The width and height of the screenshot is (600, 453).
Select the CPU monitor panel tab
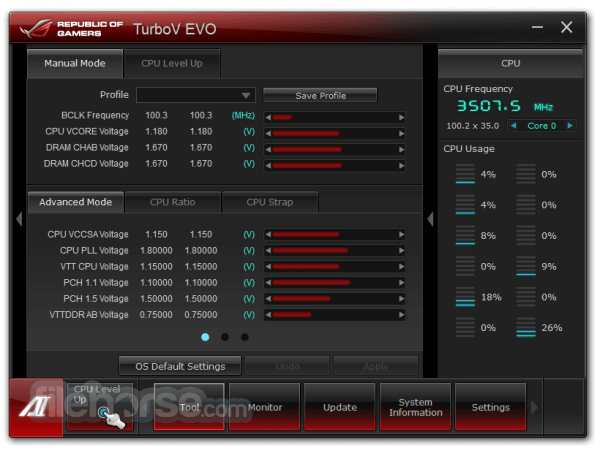coord(510,64)
